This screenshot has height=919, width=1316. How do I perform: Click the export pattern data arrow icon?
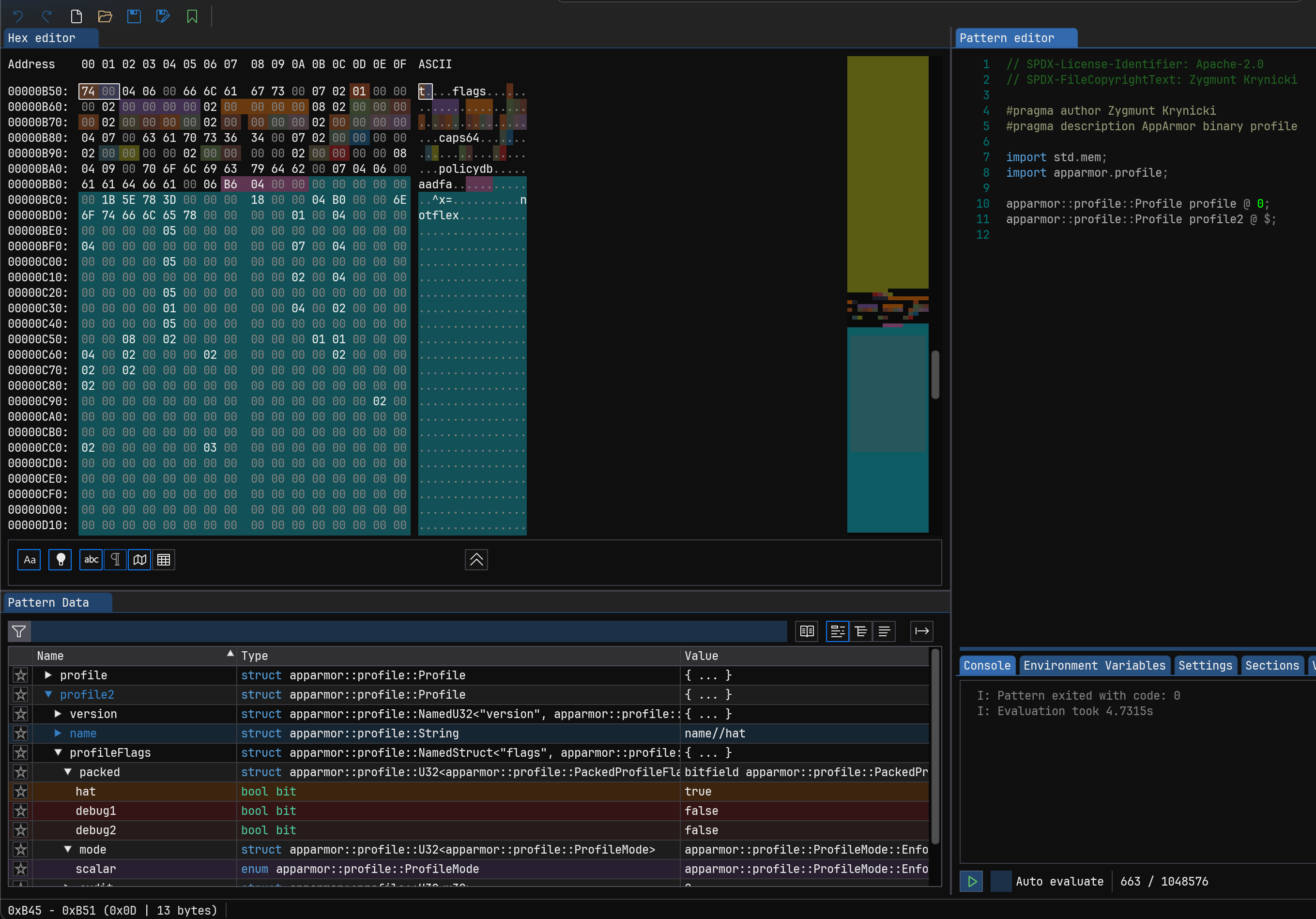click(922, 631)
